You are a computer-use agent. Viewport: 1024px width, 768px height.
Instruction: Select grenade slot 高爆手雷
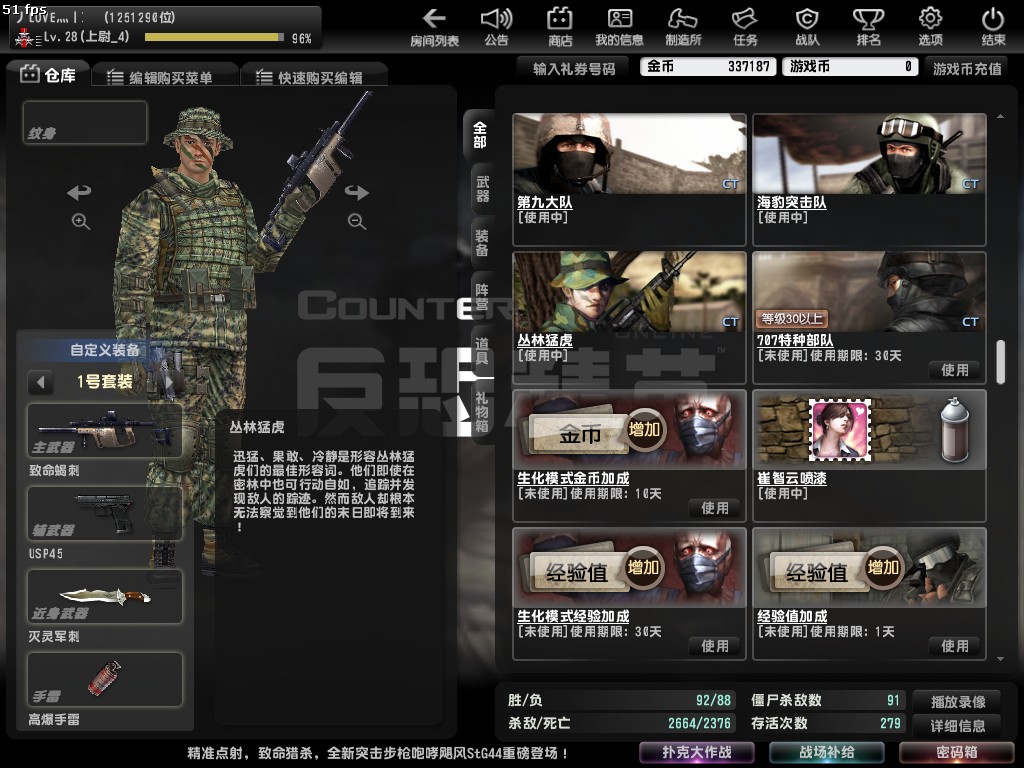pyautogui.click(x=104, y=679)
